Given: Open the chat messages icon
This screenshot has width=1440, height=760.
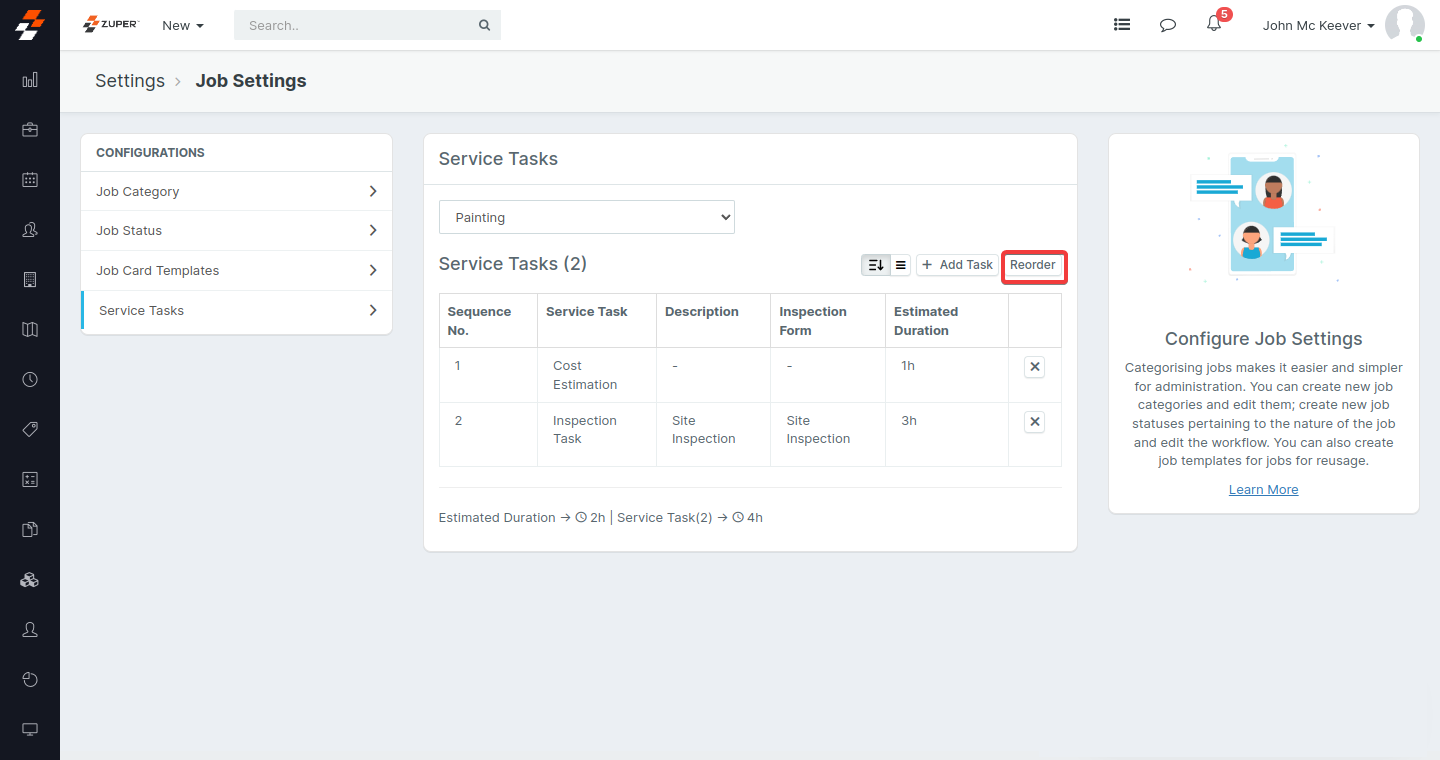Looking at the screenshot, I should (1167, 25).
